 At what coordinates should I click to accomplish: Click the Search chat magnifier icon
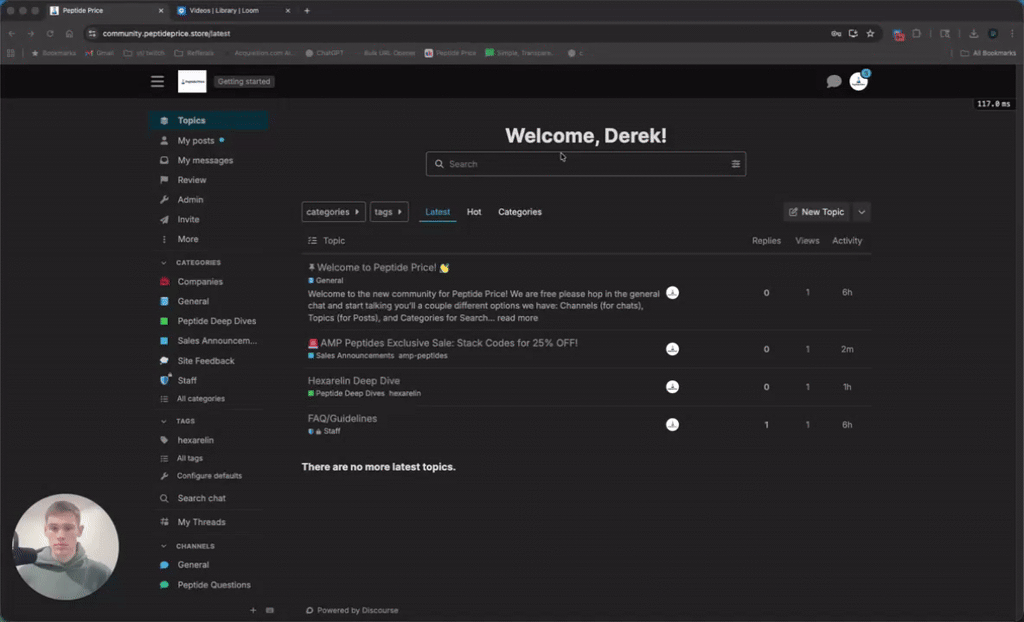[x=165, y=498]
